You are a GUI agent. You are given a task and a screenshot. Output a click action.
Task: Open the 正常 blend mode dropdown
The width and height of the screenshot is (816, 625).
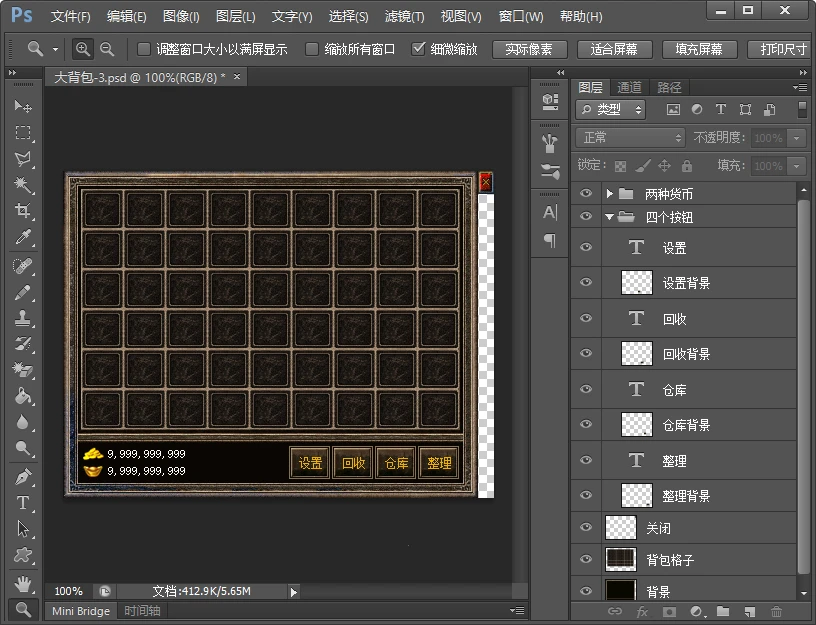[630, 137]
